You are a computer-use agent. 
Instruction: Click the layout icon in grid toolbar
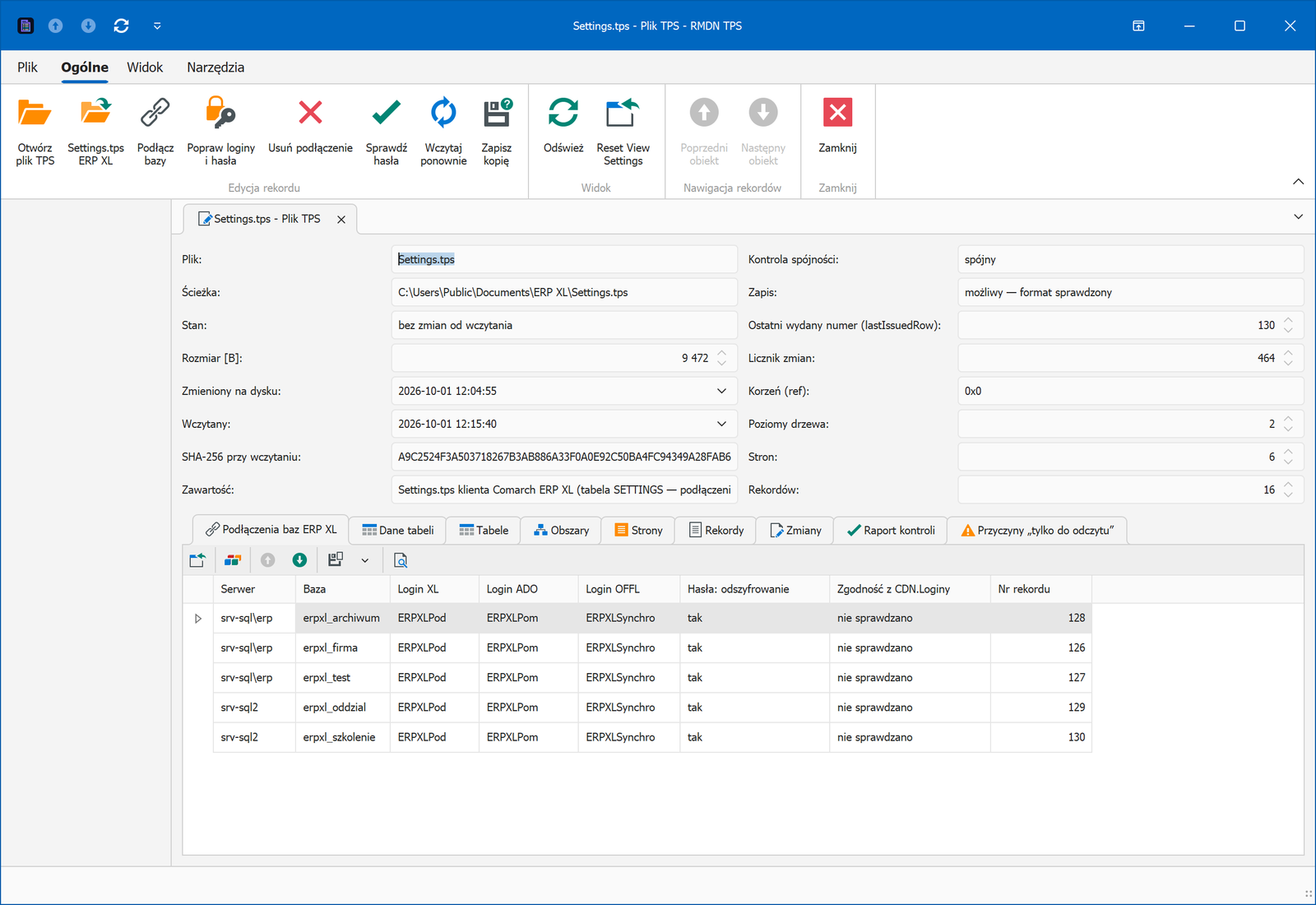click(x=336, y=560)
